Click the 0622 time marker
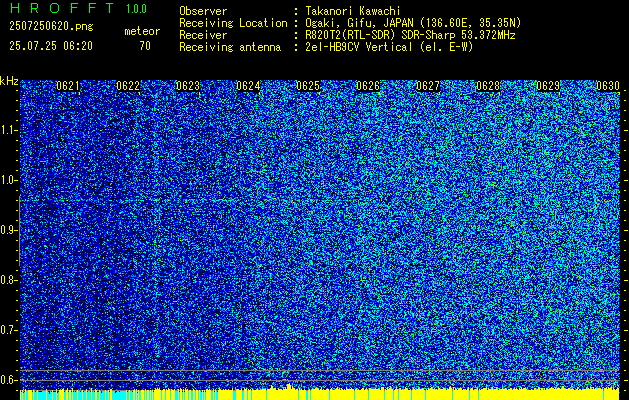Viewport: 629px width, 400px height. [128, 86]
